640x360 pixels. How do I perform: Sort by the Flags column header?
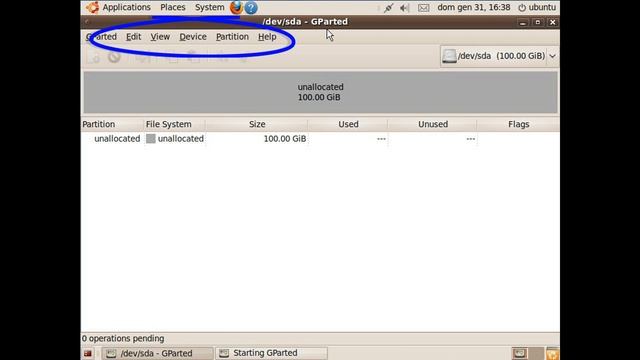point(519,124)
